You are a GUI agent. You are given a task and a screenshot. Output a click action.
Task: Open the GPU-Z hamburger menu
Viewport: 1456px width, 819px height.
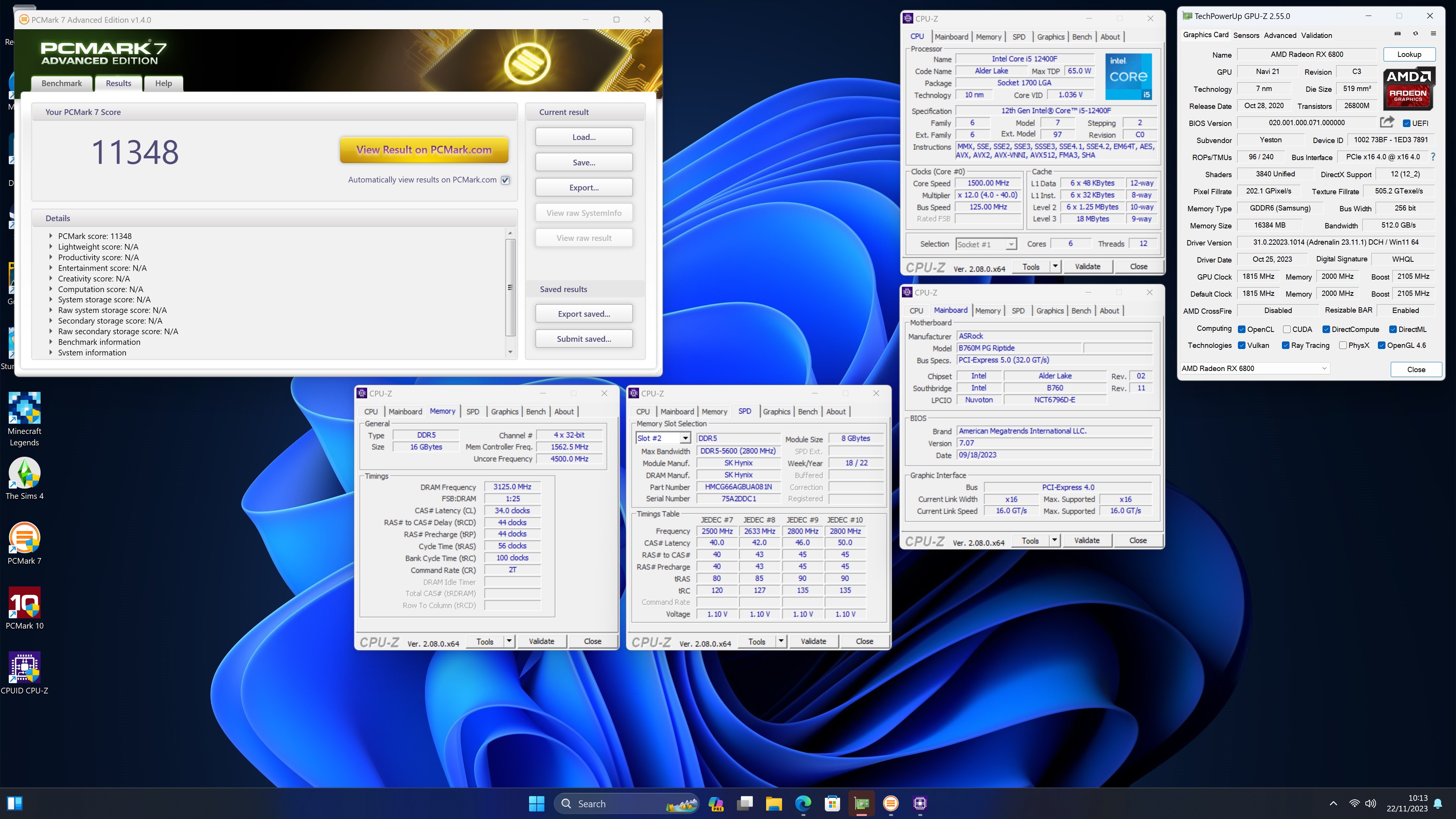pos(1433,34)
